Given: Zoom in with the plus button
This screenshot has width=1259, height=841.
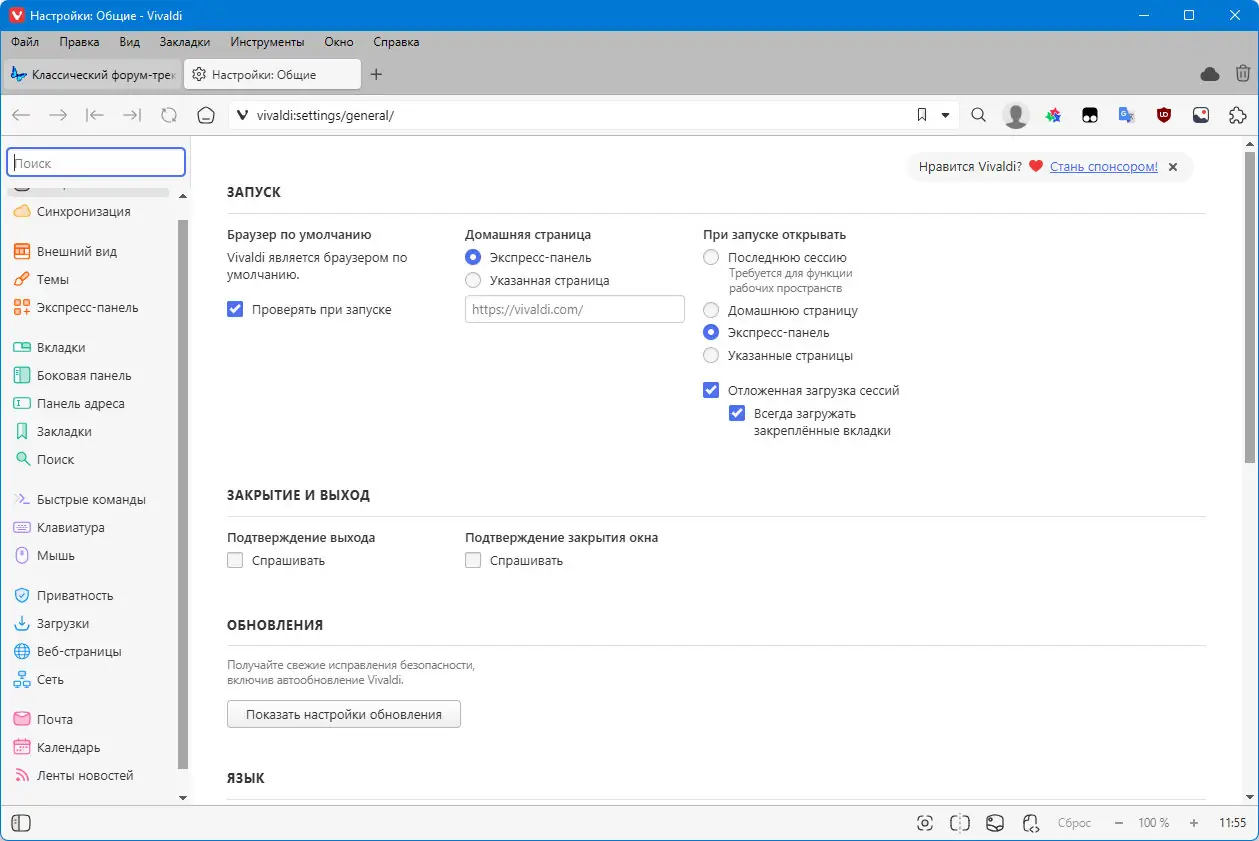Looking at the screenshot, I should (1194, 823).
